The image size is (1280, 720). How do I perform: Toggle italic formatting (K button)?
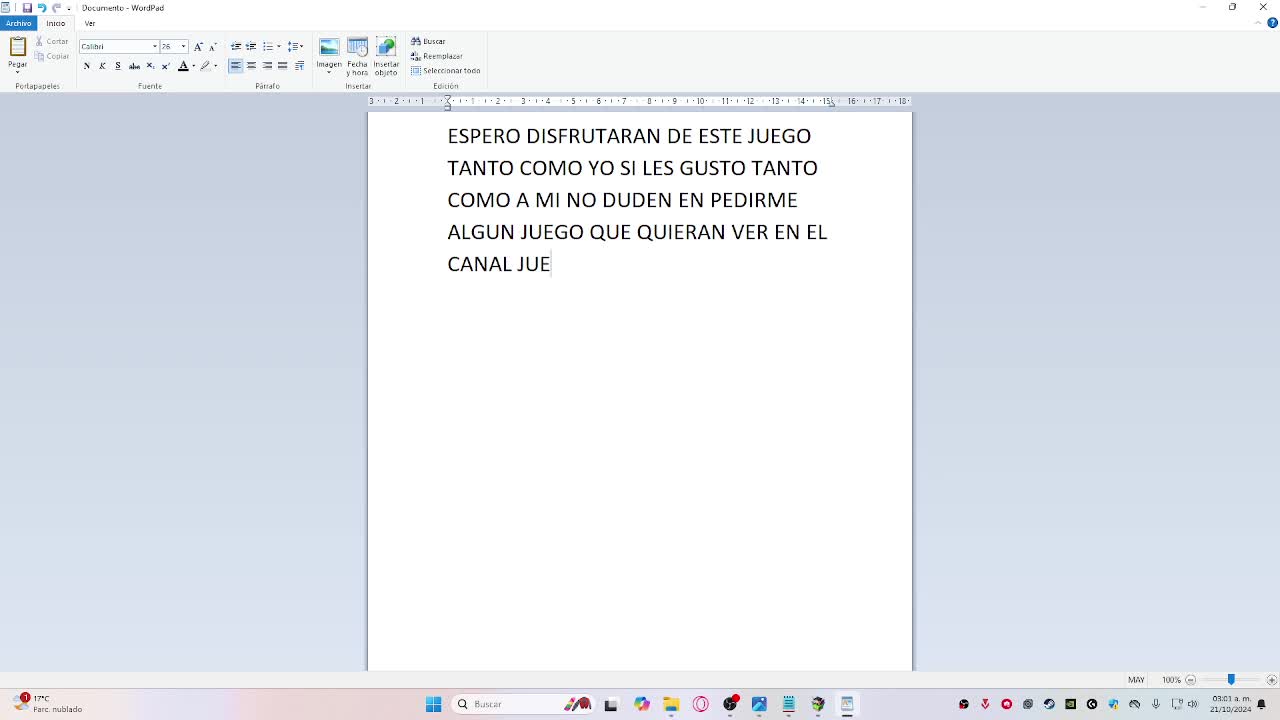point(102,66)
